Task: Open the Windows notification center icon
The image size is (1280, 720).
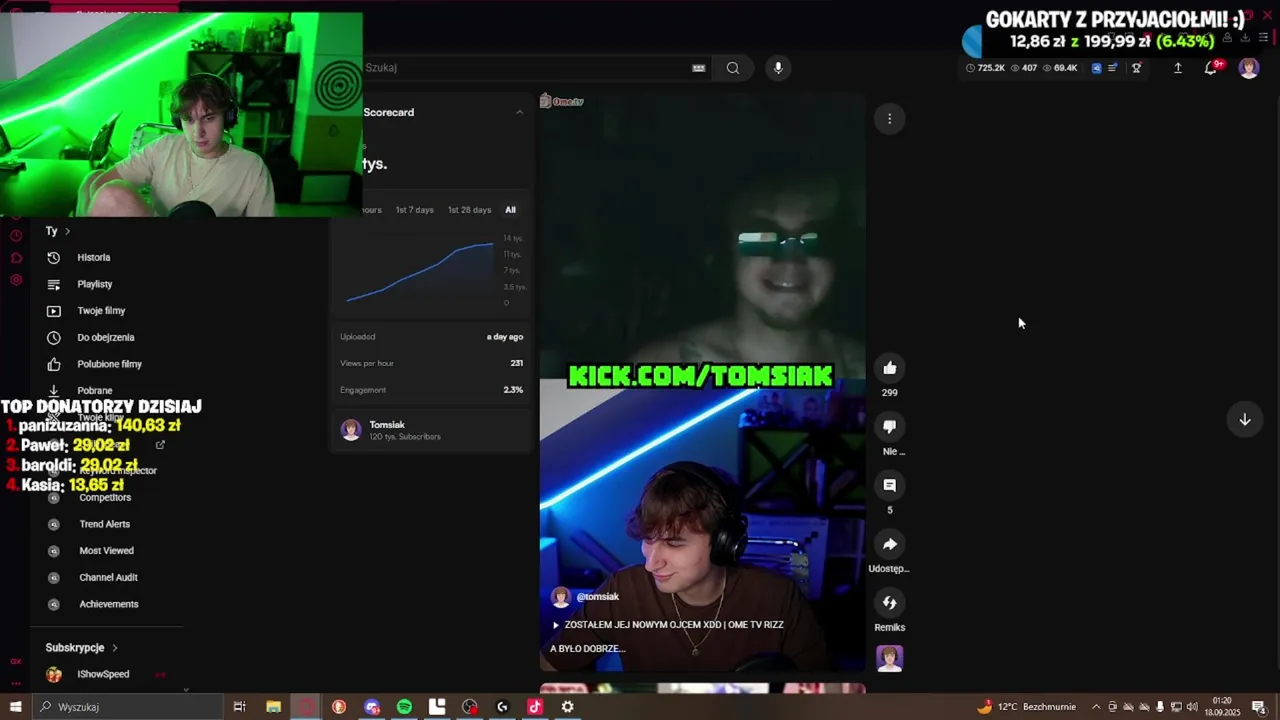Action: (1258, 707)
